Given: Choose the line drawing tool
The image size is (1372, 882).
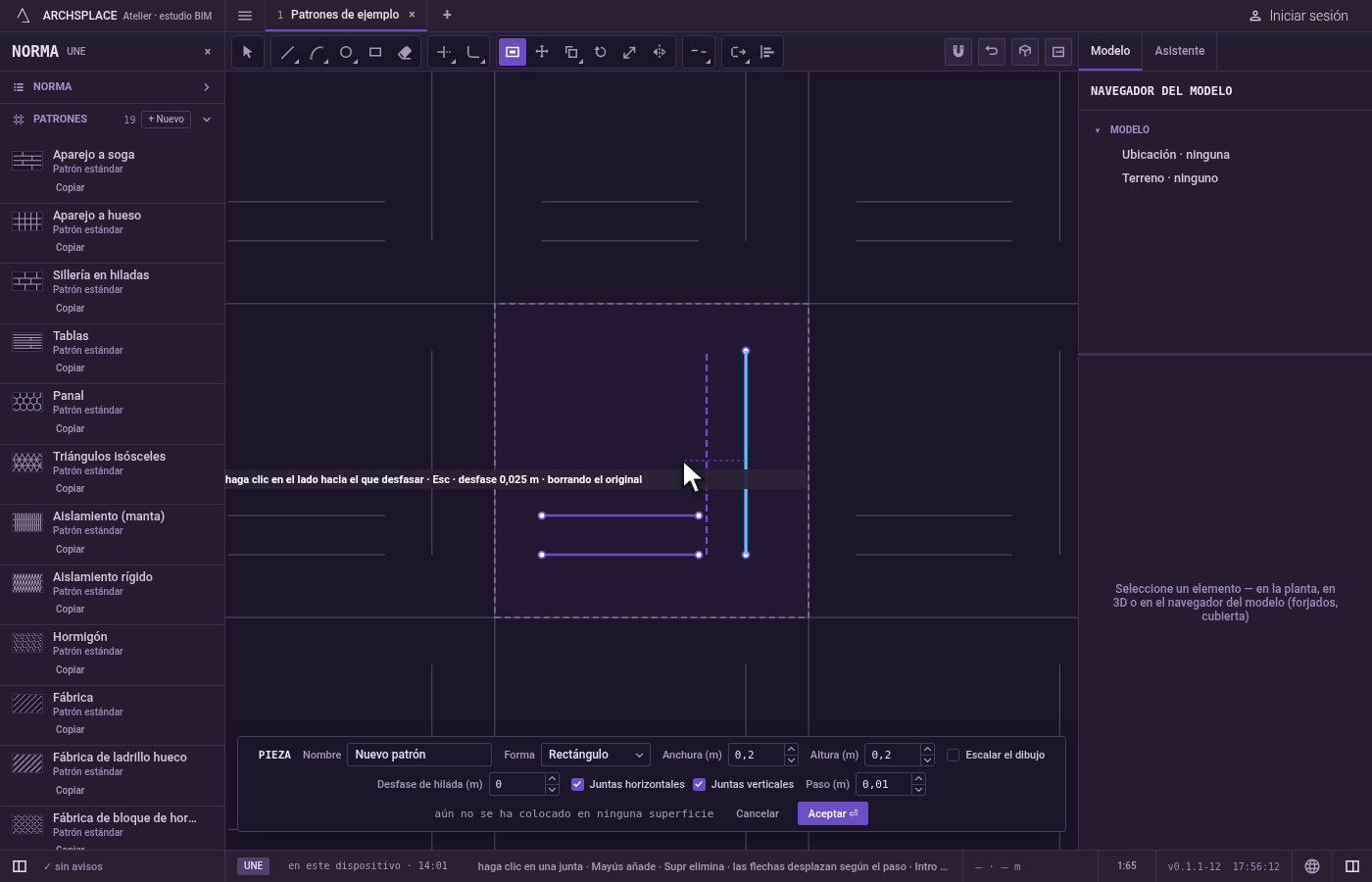Looking at the screenshot, I should tap(287, 52).
